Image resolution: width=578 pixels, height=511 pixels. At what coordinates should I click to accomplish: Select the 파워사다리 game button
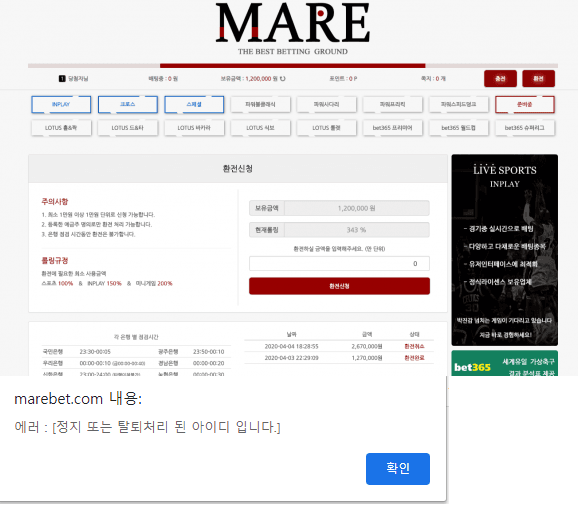[x=326, y=104]
